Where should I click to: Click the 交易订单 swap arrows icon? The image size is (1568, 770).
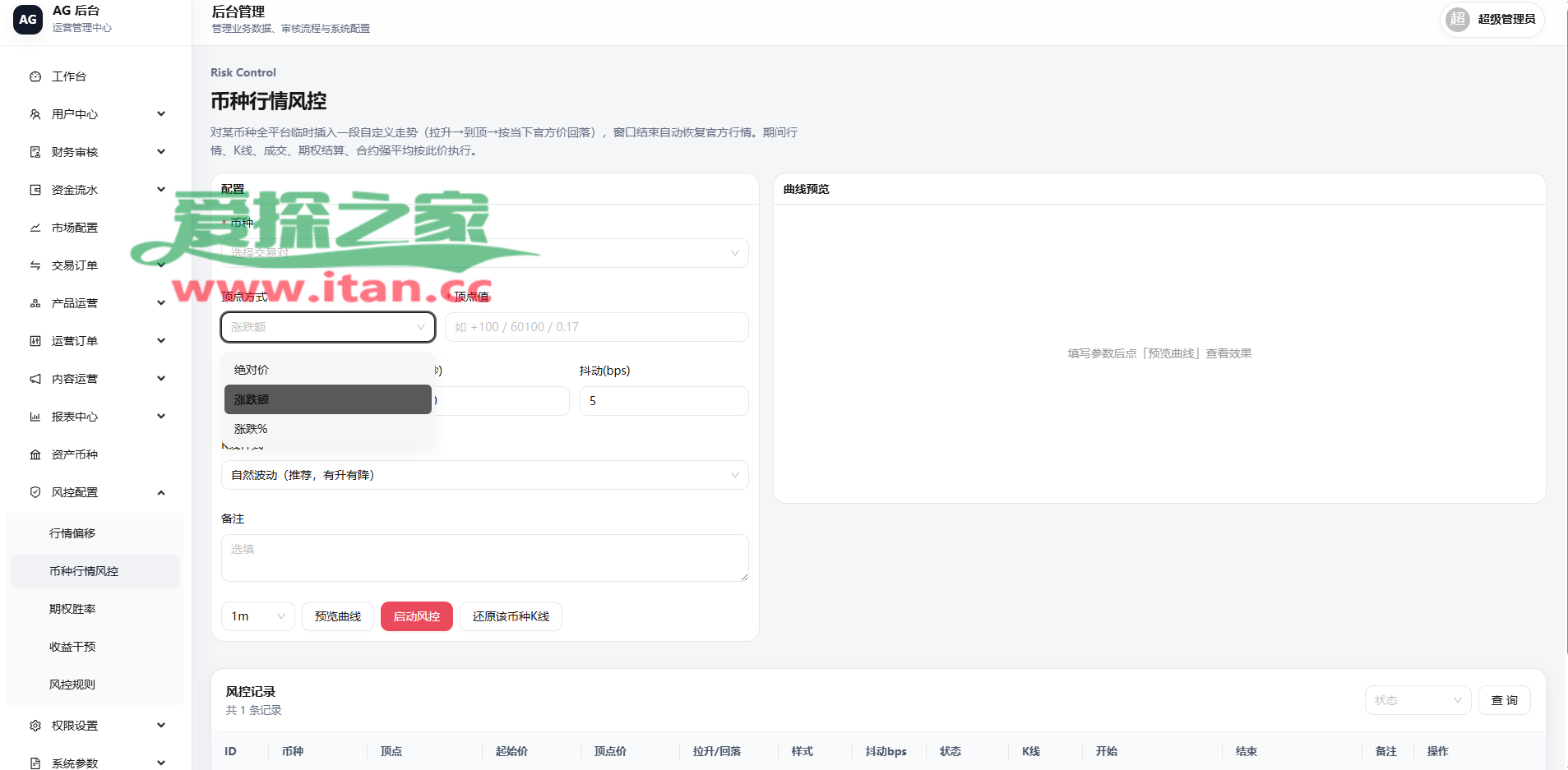tap(35, 265)
